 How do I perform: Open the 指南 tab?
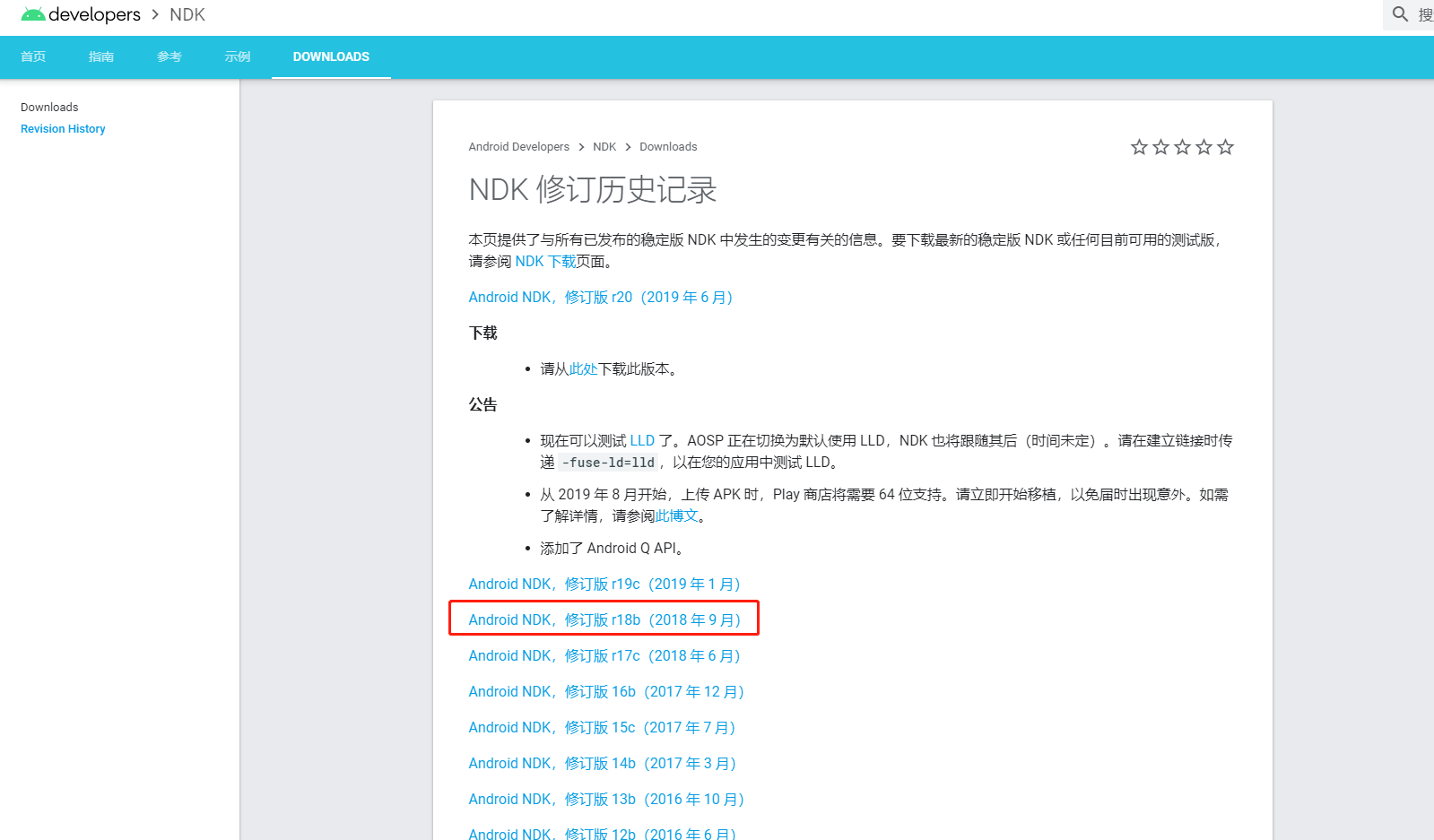point(101,56)
